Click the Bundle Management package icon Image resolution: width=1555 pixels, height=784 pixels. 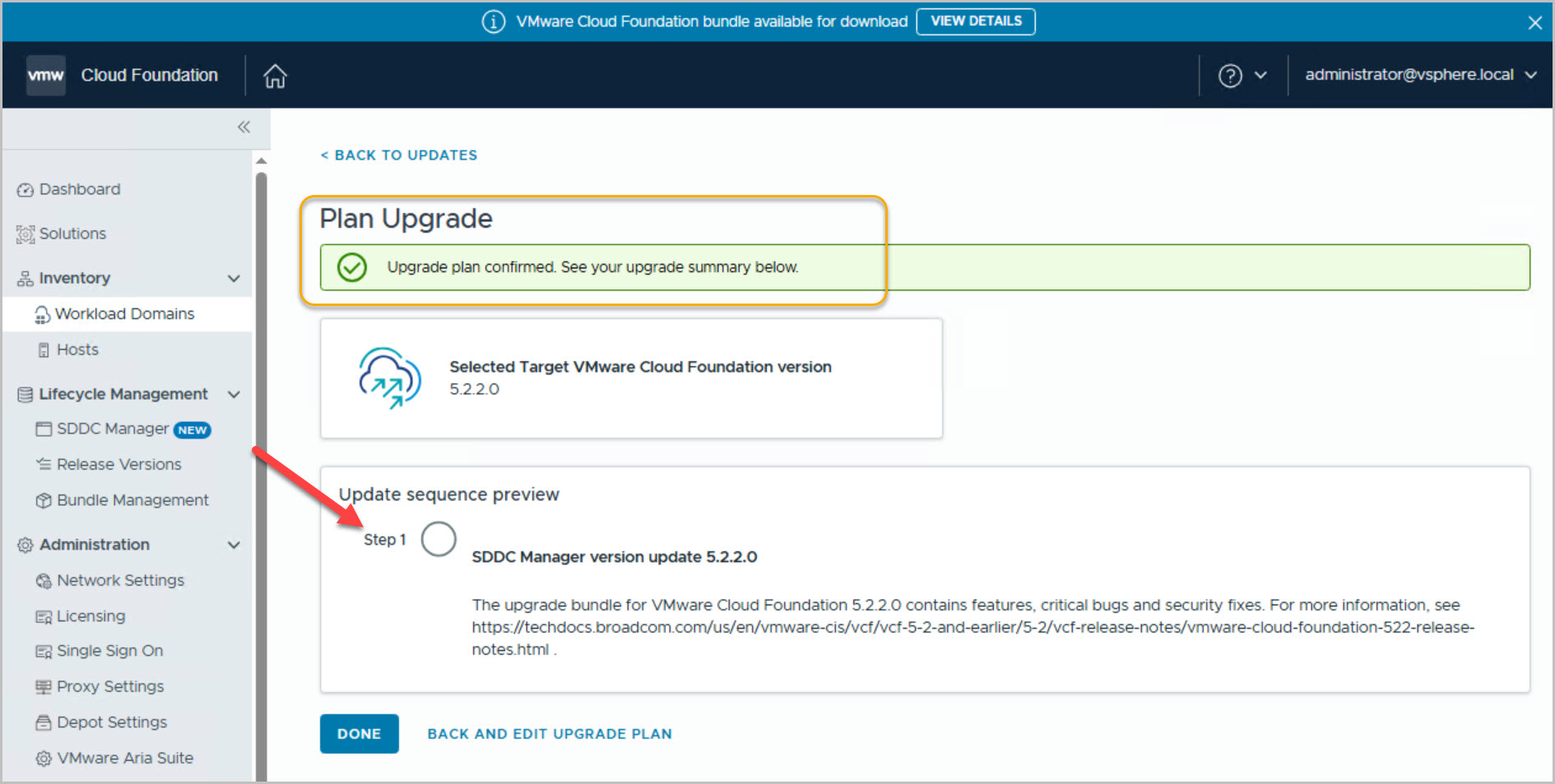(44, 501)
